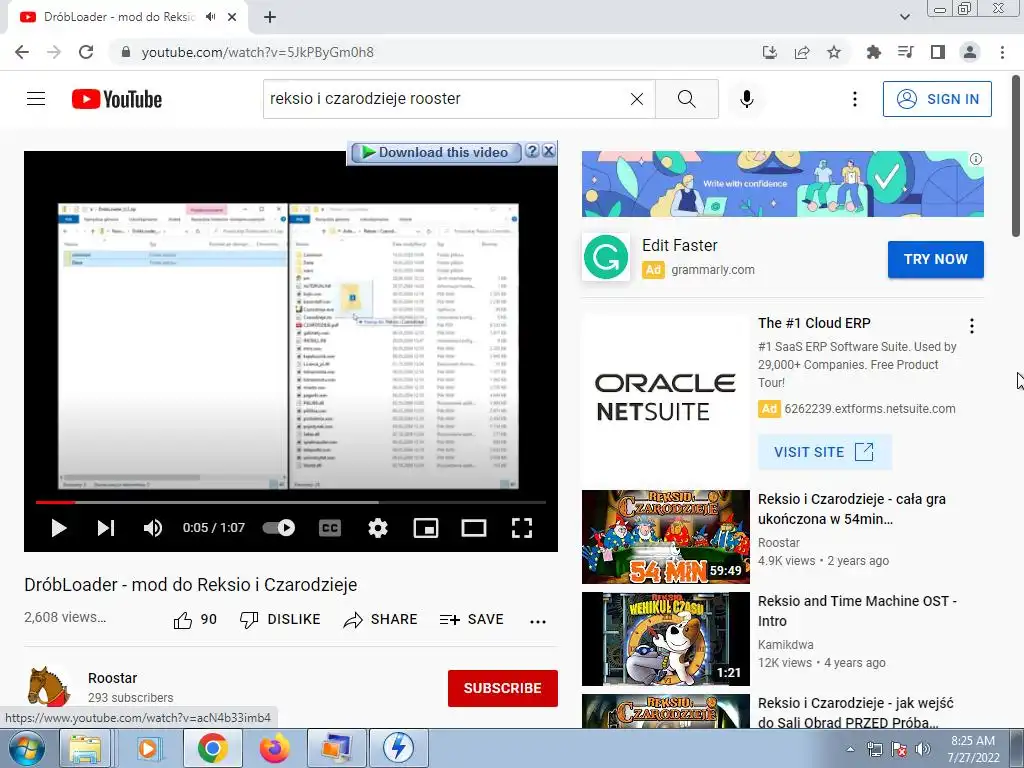This screenshot has height=768, width=1024.
Task: Click the DISLIKE button
Action: click(280, 619)
